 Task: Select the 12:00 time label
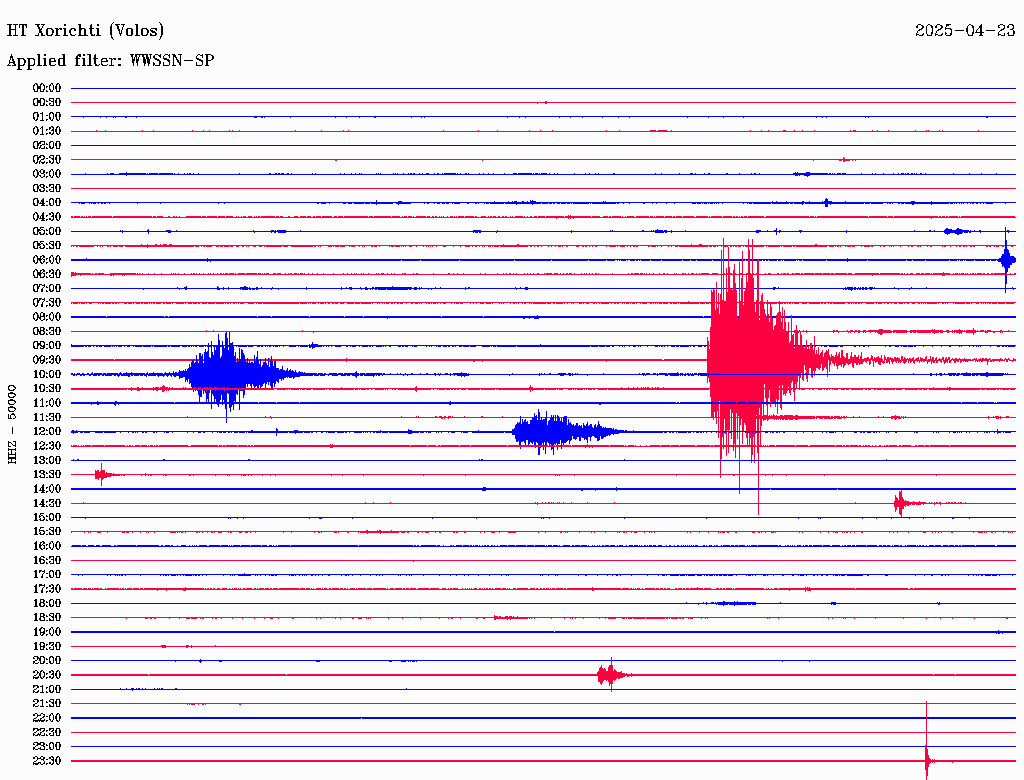47,432
